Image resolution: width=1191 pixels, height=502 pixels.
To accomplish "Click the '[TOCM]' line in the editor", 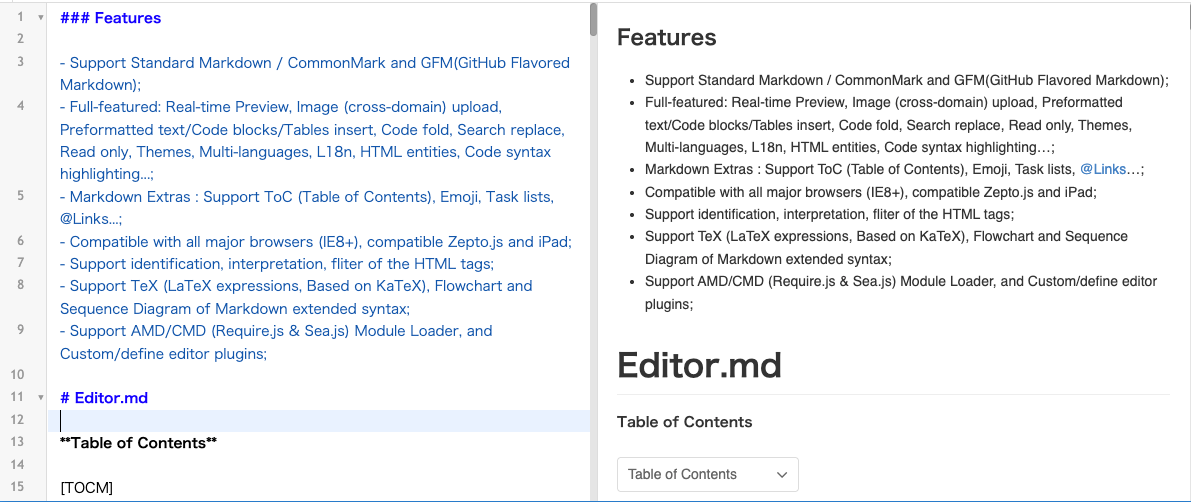I will (86, 487).
